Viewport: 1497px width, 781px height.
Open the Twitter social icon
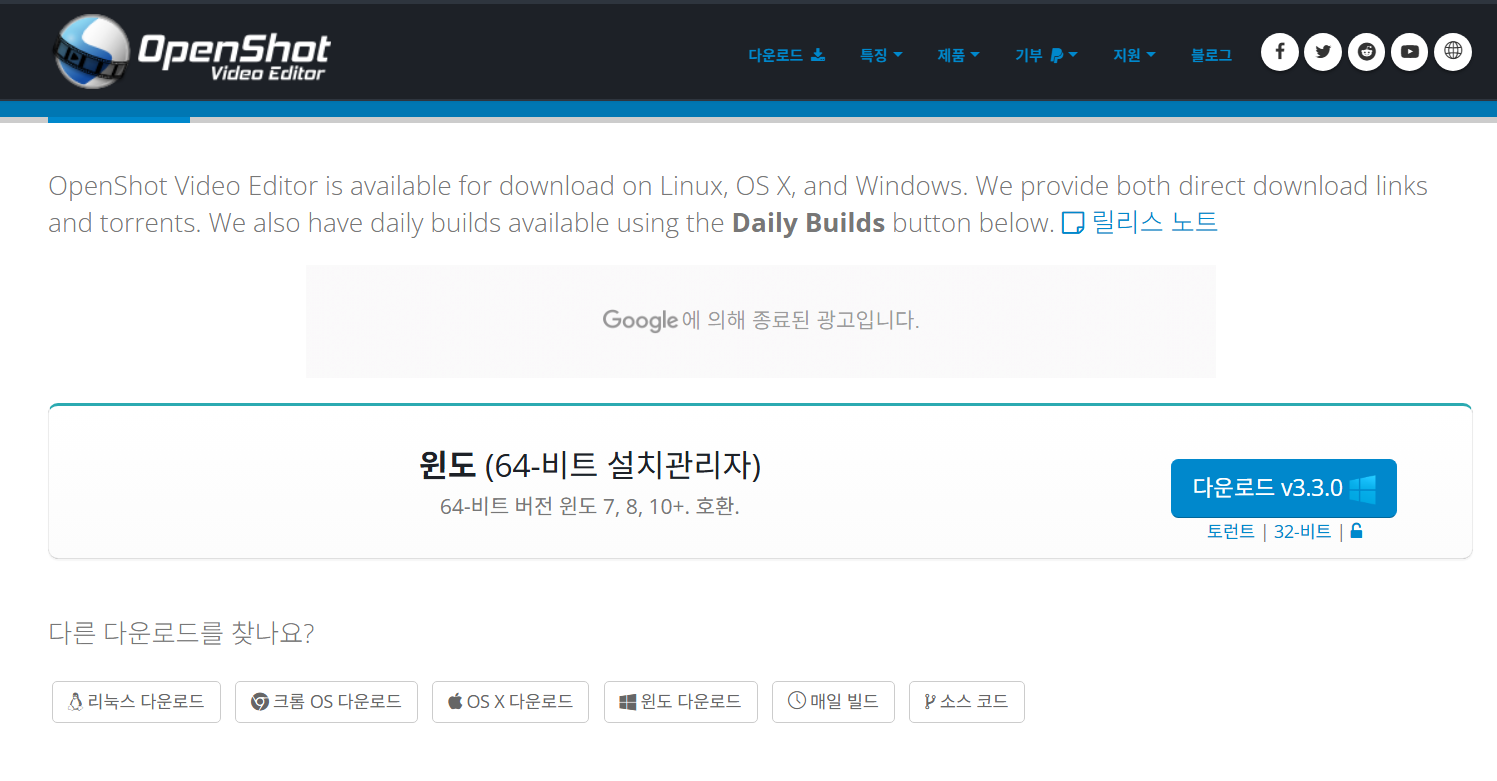point(1323,52)
